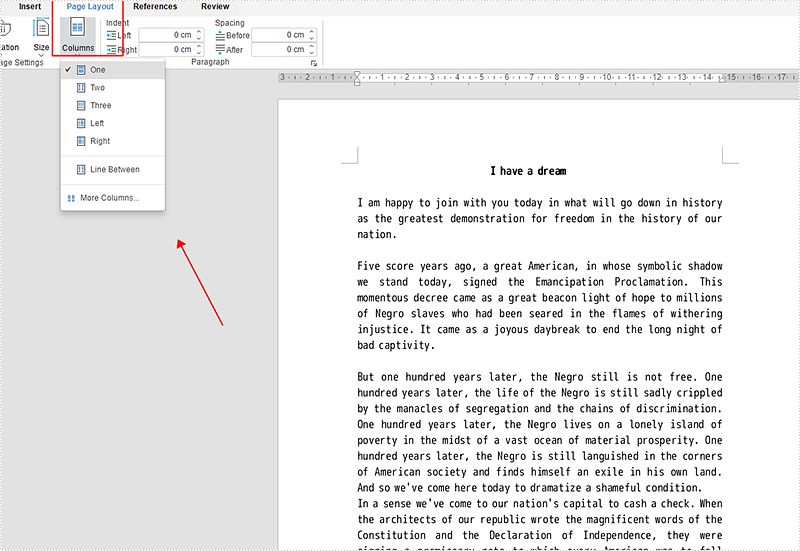Viewport: 800px width, 551px height.
Task: Click the Three columns icon
Action: coord(81,106)
